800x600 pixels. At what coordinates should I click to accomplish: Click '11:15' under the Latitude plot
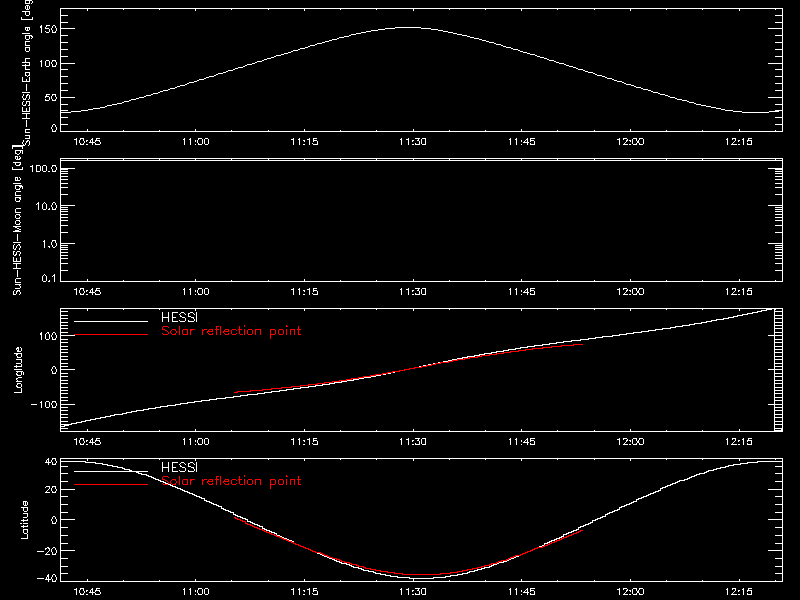(305, 591)
